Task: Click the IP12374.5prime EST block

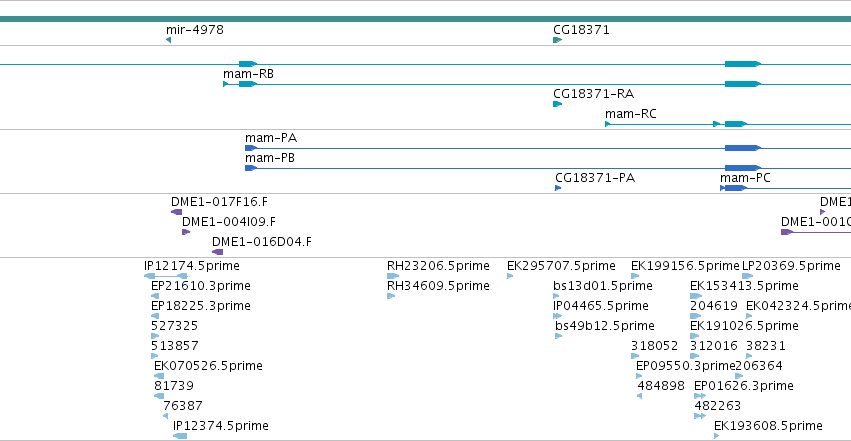Action: pyautogui.click(x=180, y=436)
